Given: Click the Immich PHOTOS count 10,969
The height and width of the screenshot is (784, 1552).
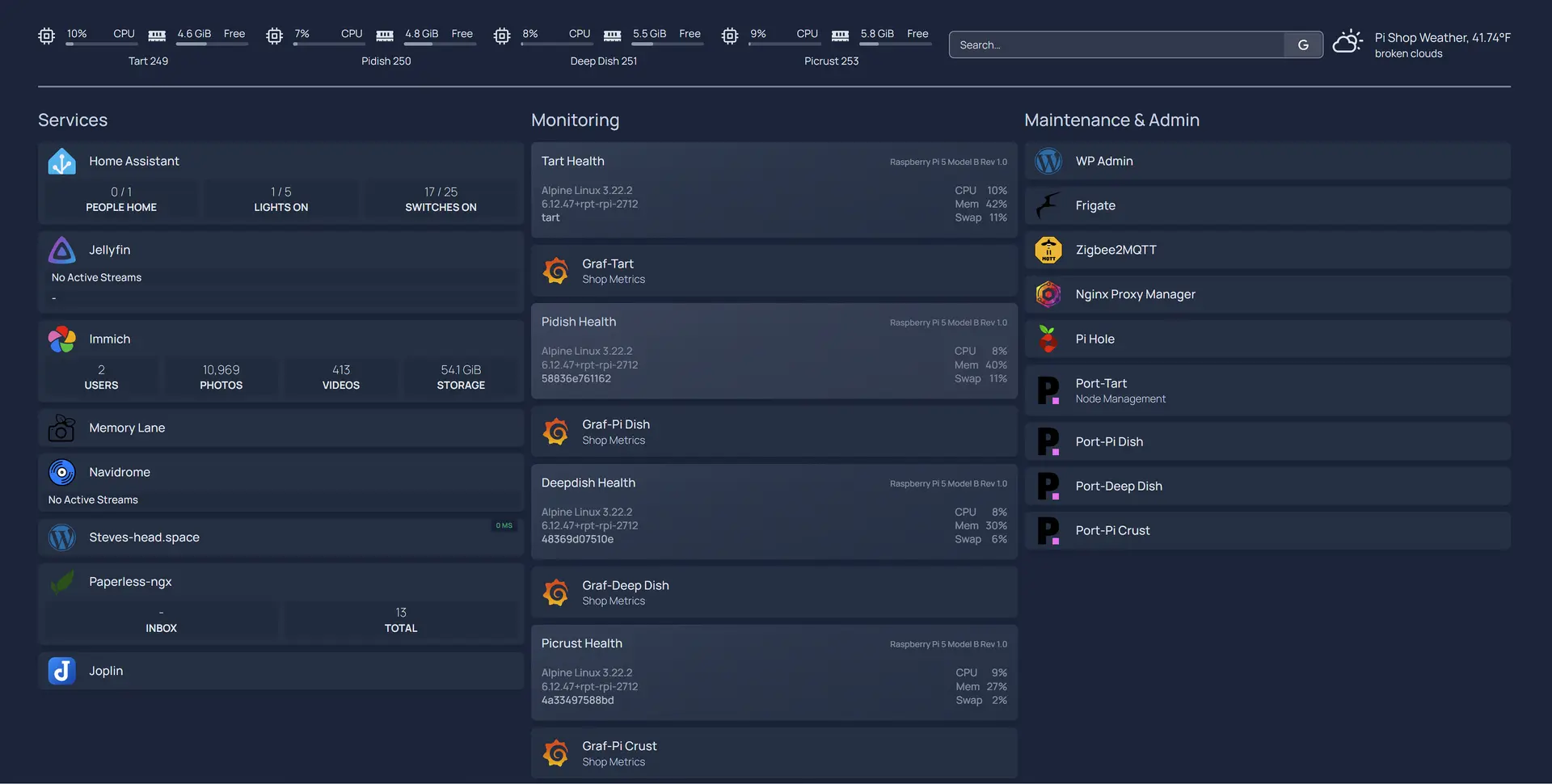Looking at the screenshot, I should 221,370.
